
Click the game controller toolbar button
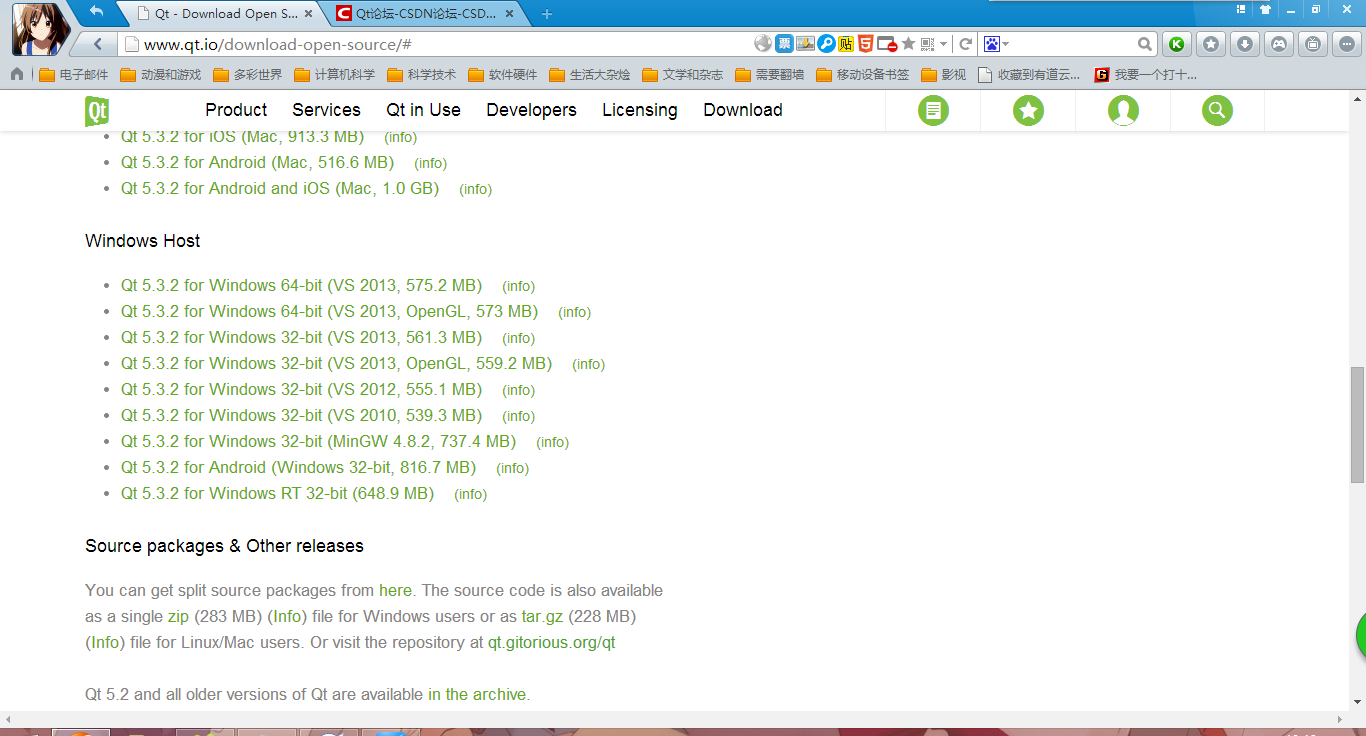click(x=1279, y=44)
